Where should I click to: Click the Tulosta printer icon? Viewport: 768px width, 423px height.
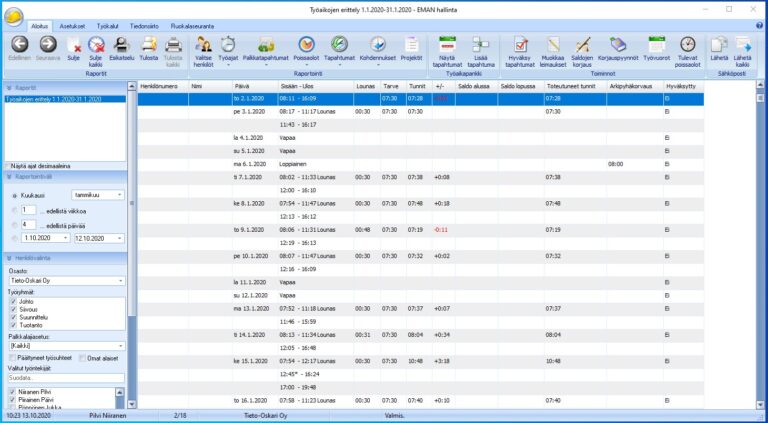(148, 47)
